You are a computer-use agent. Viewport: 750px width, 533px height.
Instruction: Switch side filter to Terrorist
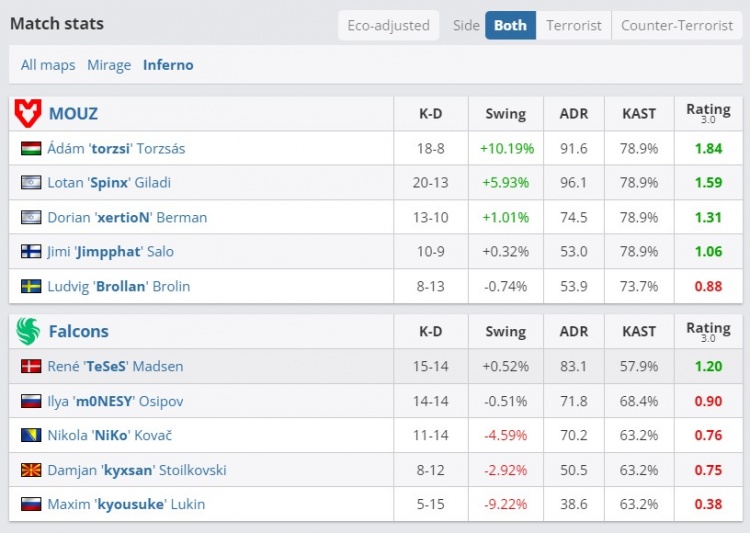[574, 25]
